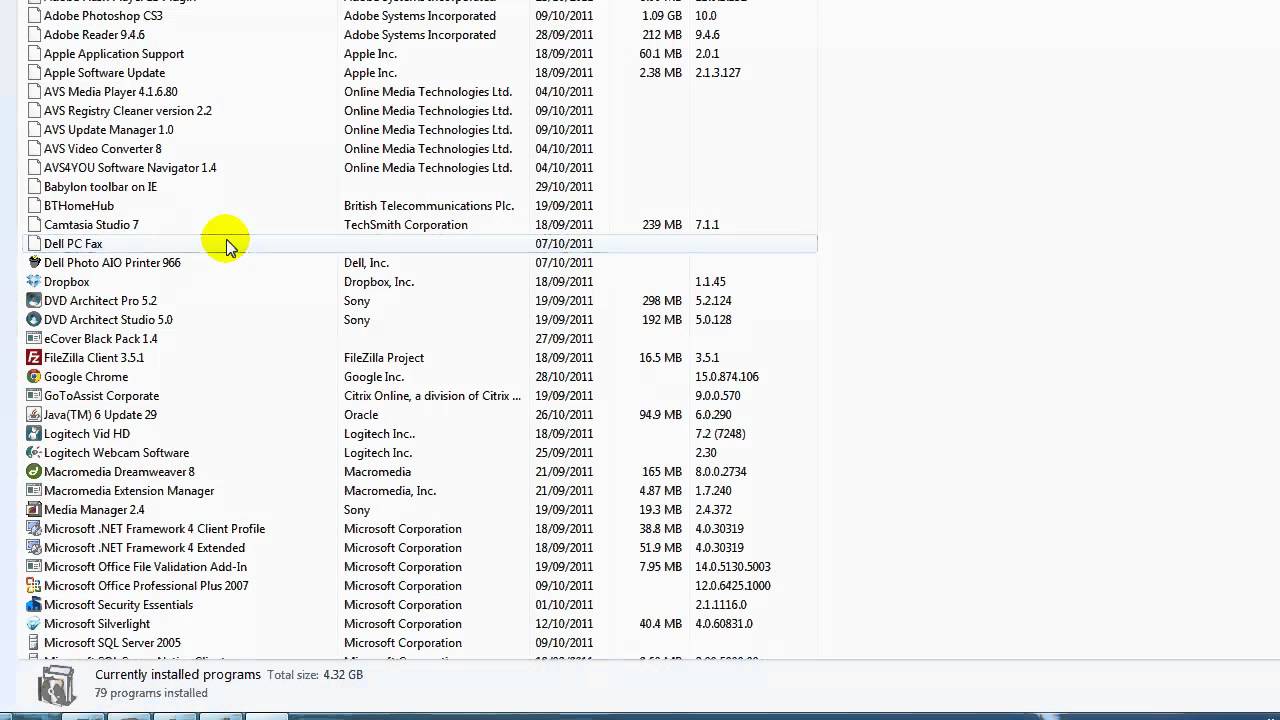This screenshot has height=720, width=1280.
Task: Click the Dropbox program icon
Action: pos(34,282)
